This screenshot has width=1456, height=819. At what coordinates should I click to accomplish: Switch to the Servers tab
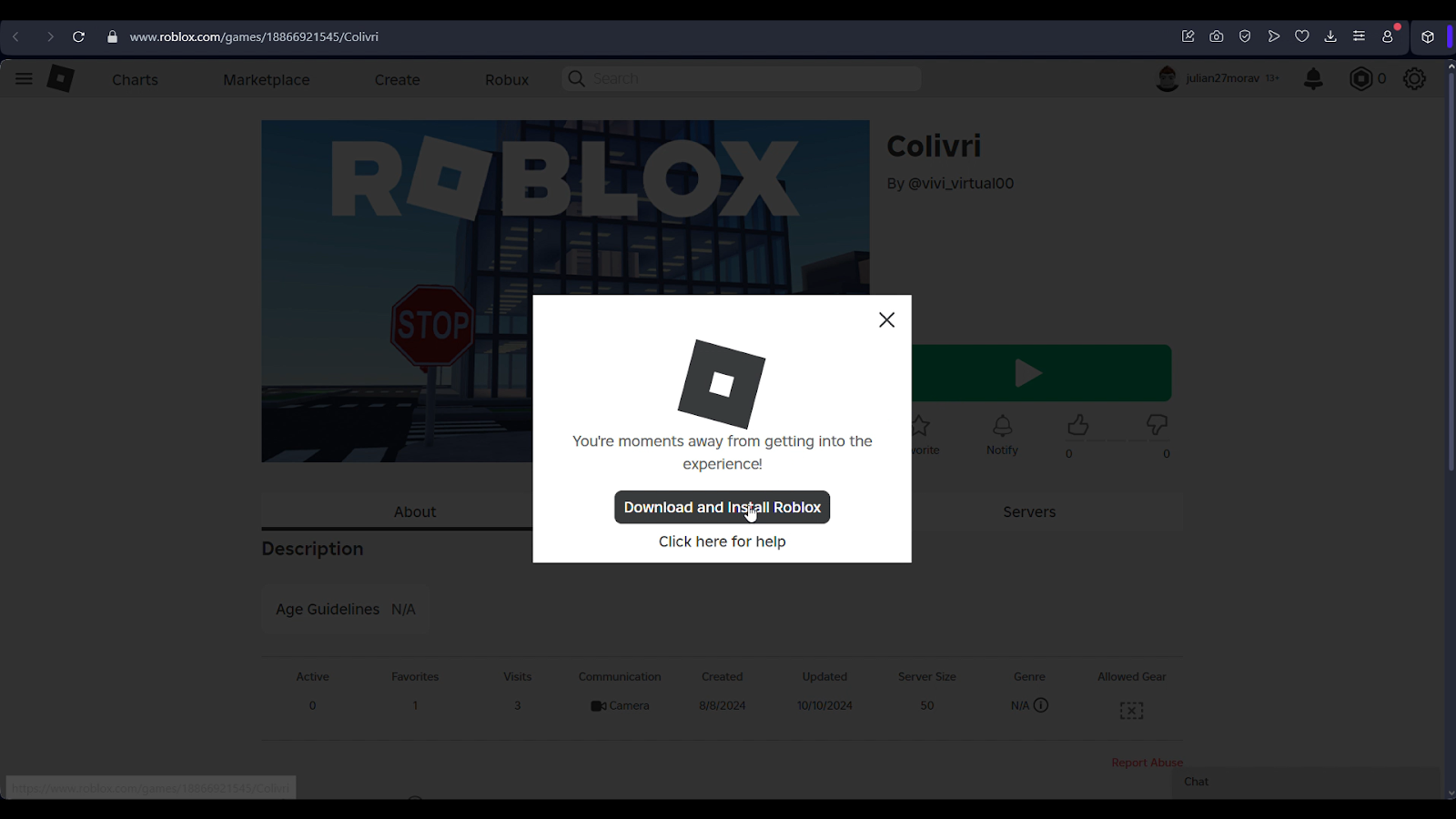coord(1029,511)
